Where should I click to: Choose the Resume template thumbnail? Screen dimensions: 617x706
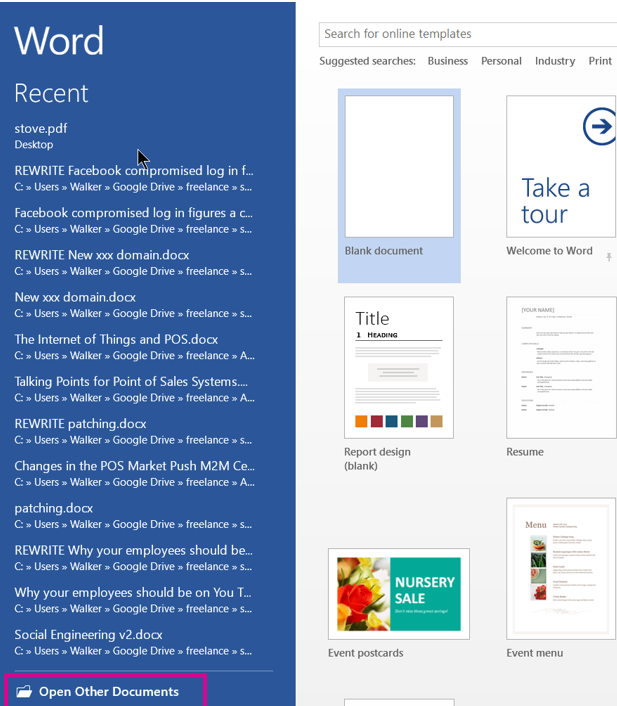point(561,367)
